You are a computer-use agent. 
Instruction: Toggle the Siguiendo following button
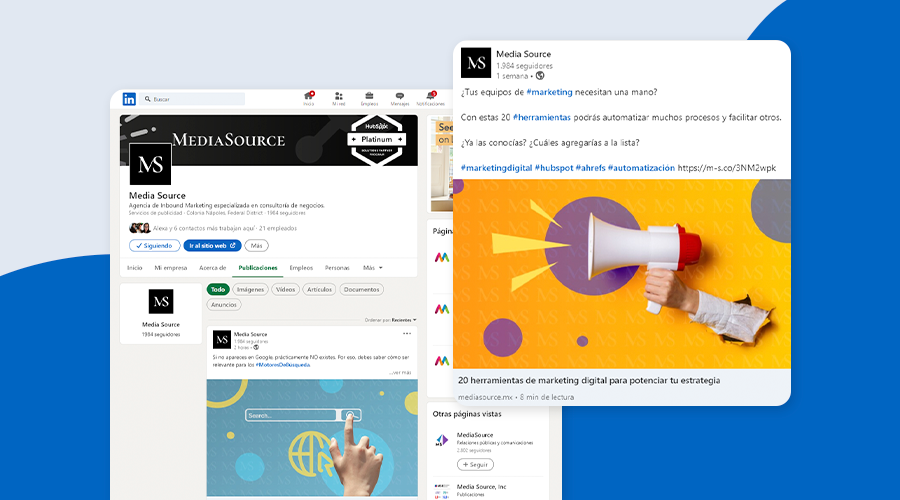(x=154, y=246)
